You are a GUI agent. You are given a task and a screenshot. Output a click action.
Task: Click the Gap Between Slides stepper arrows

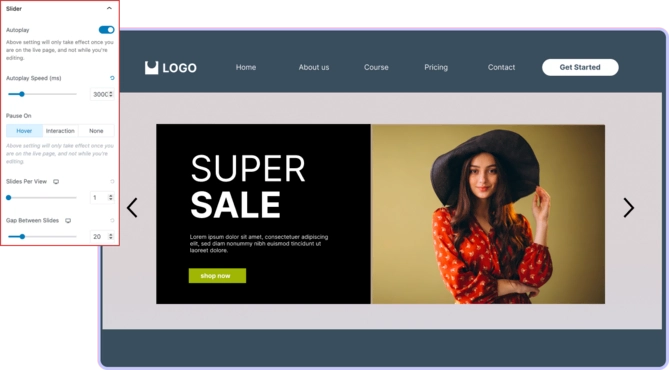[111, 236]
